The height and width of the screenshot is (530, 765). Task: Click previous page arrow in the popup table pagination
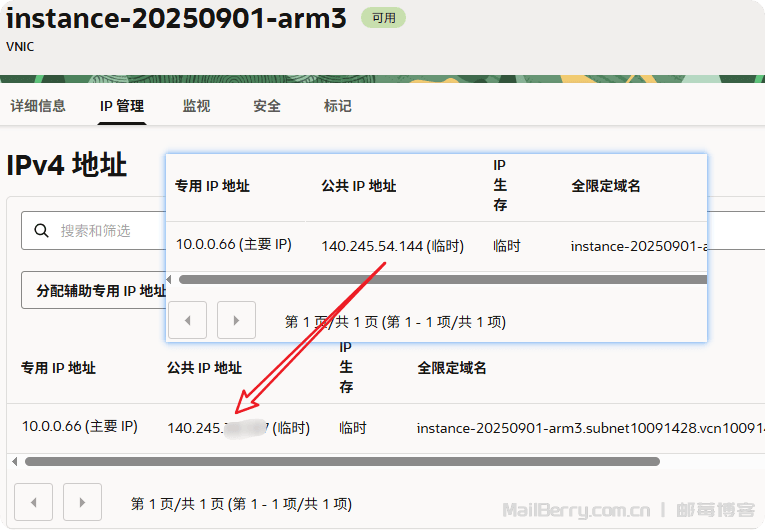coord(188,321)
